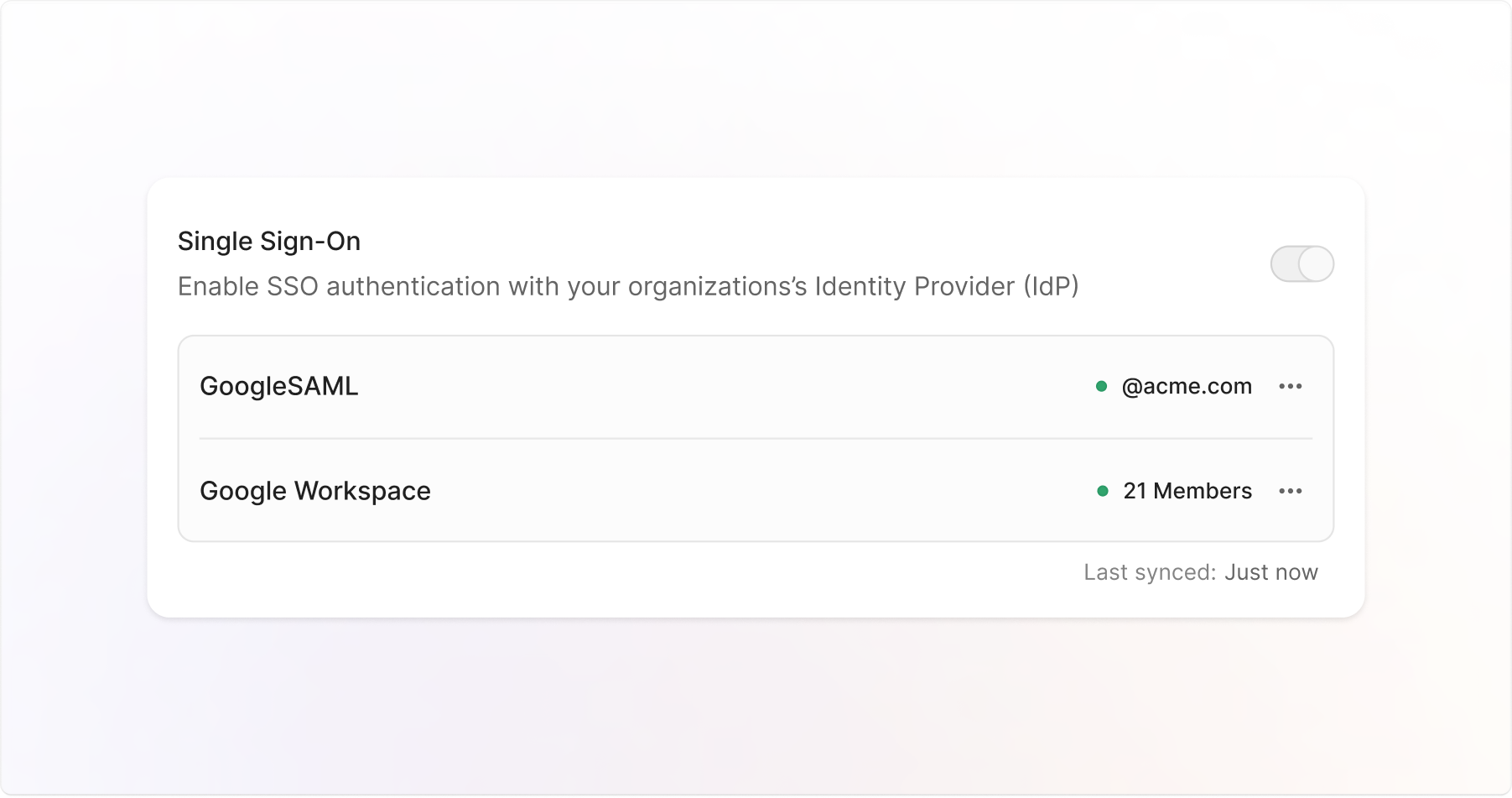Click the Google Workspace provider name
Screen dimensions: 1512x798
pos(315,491)
